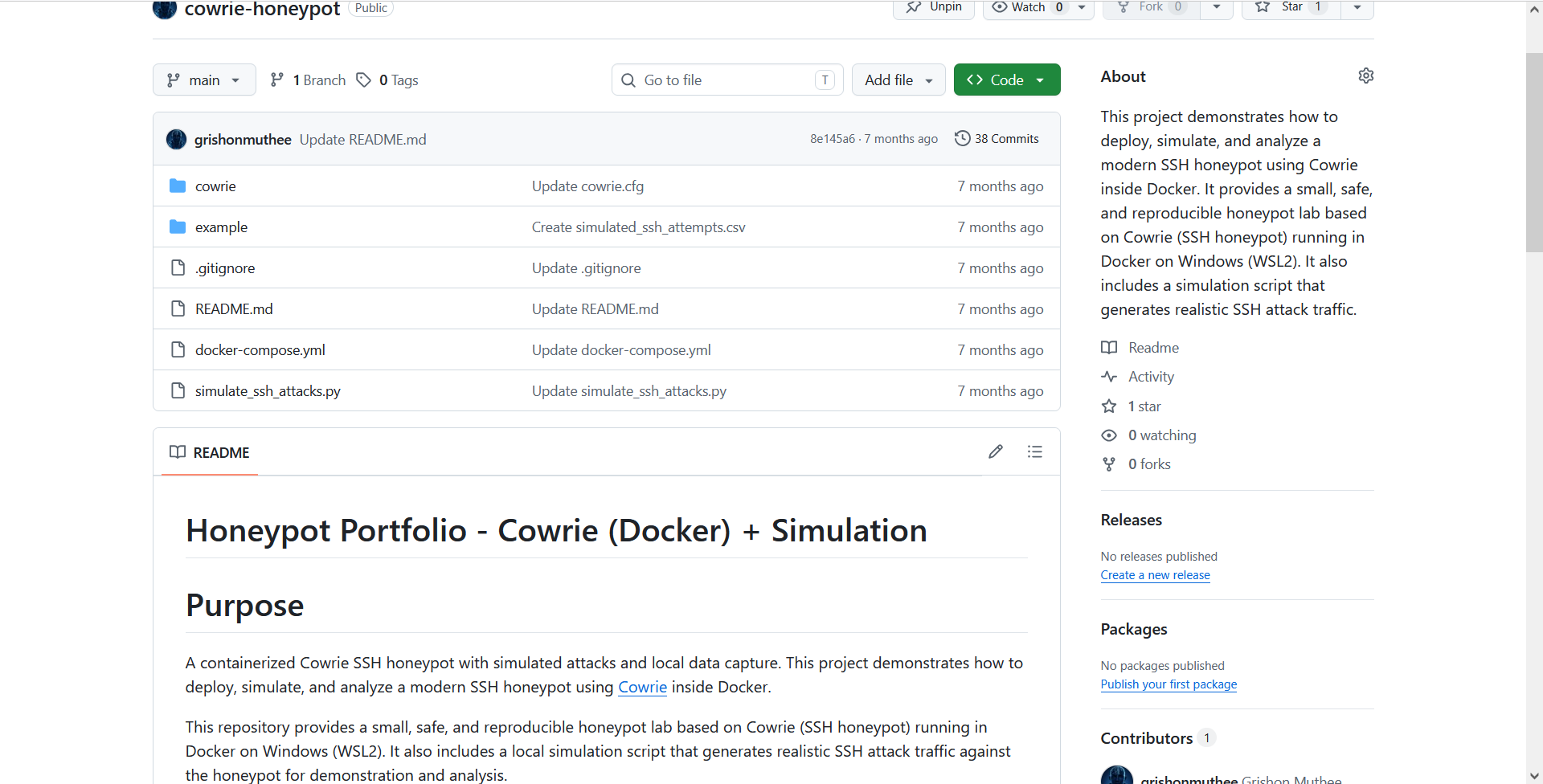This screenshot has height=784, width=1543.
Task: View 1 Branch list
Action: (308, 80)
